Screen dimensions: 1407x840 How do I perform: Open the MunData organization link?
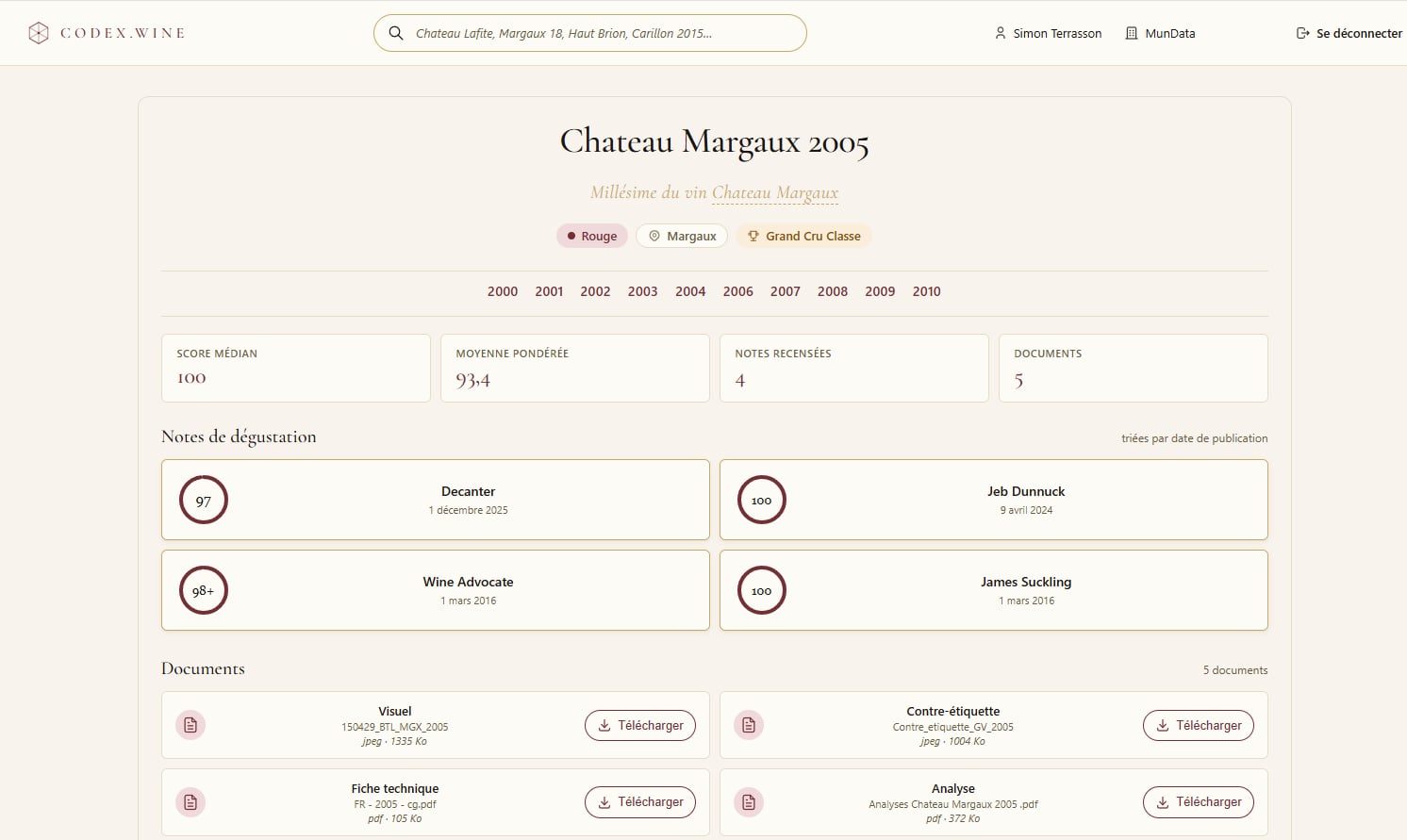coord(1160,33)
